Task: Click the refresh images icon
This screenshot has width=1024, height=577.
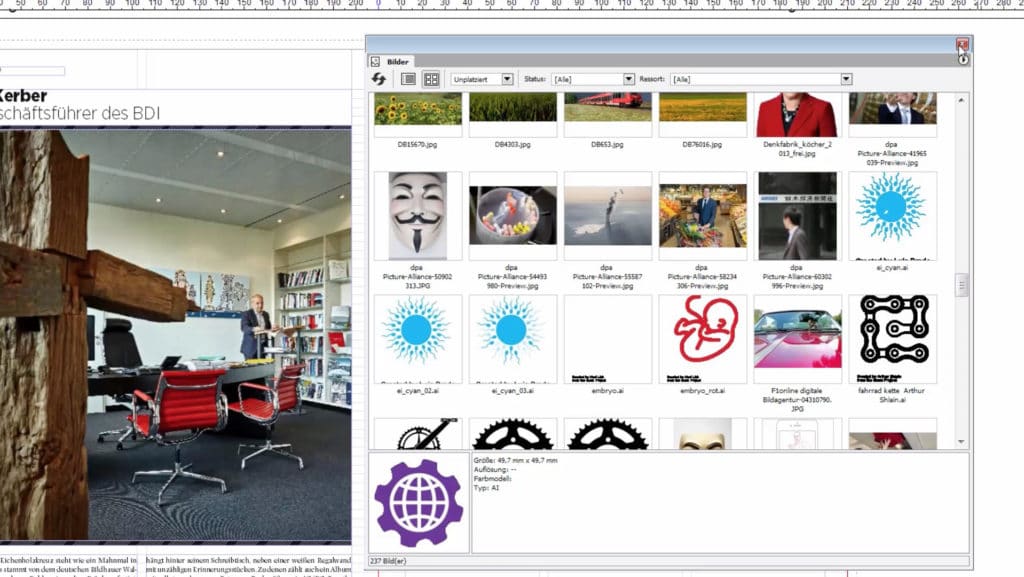Action: (379, 79)
